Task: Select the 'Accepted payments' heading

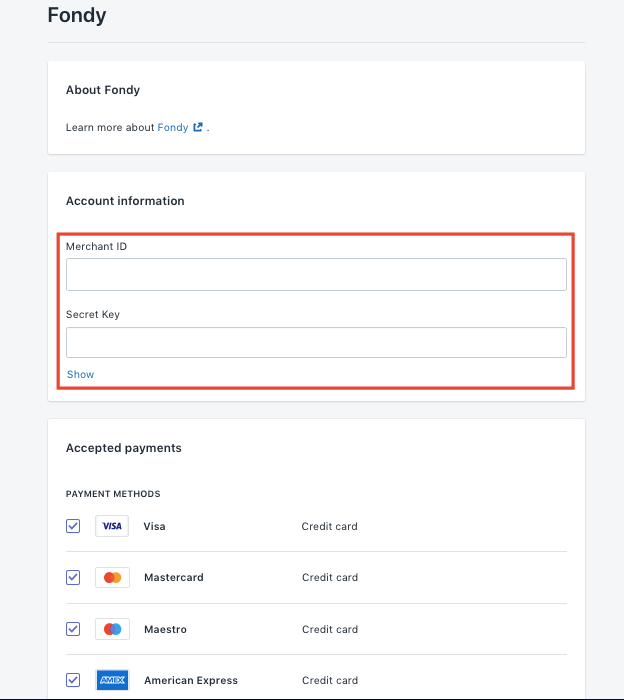Action: point(124,448)
